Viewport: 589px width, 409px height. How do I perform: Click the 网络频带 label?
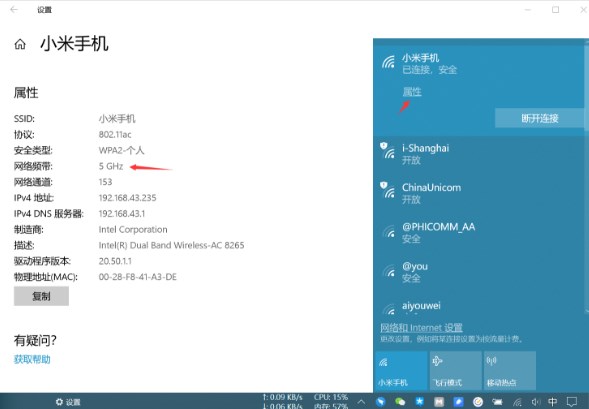33,166
